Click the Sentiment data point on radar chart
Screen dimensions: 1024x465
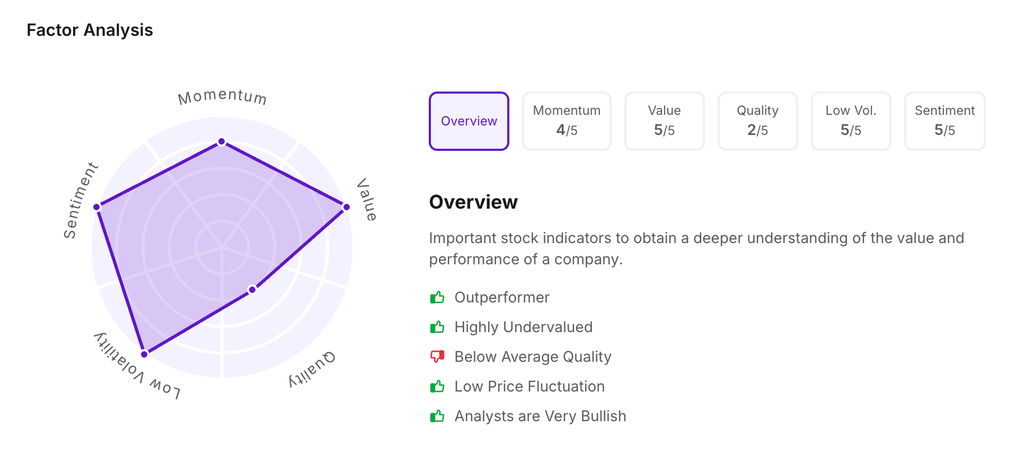97,207
